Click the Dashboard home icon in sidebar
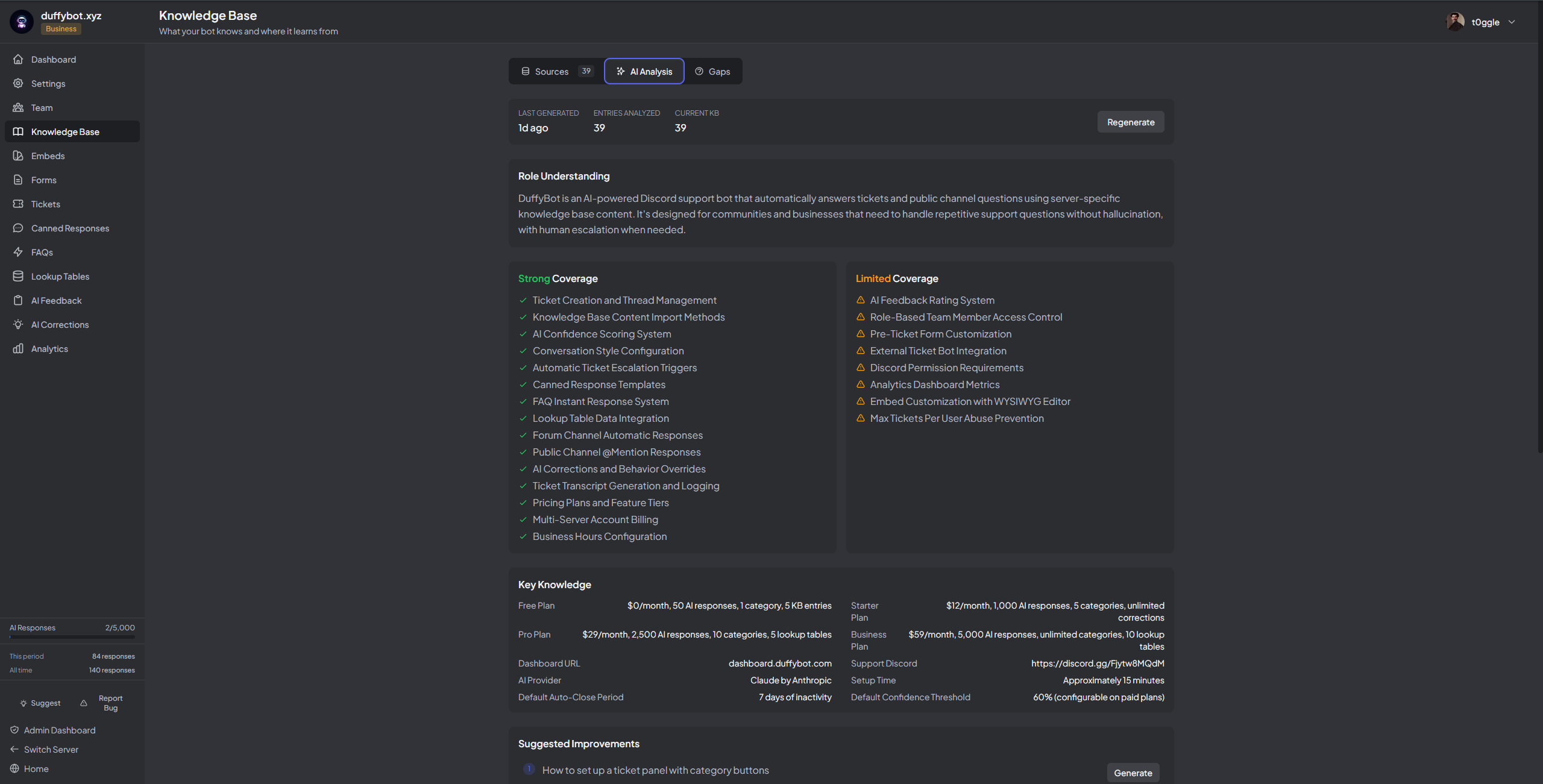This screenshot has height=784, width=1543. pos(18,59)
